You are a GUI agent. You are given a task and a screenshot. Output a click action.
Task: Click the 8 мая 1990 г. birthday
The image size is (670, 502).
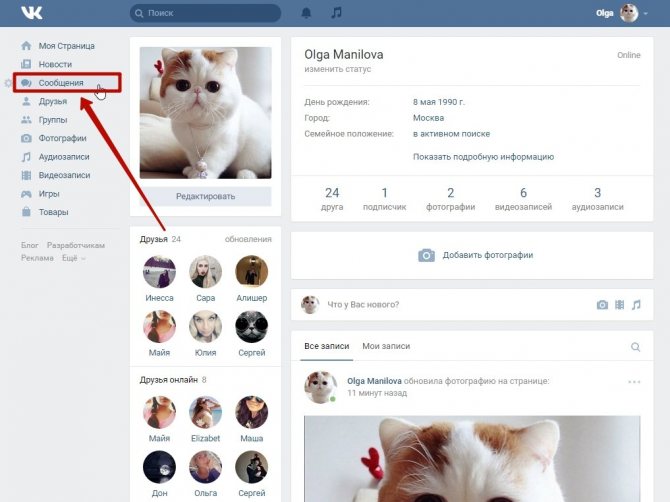coord(439,102)
